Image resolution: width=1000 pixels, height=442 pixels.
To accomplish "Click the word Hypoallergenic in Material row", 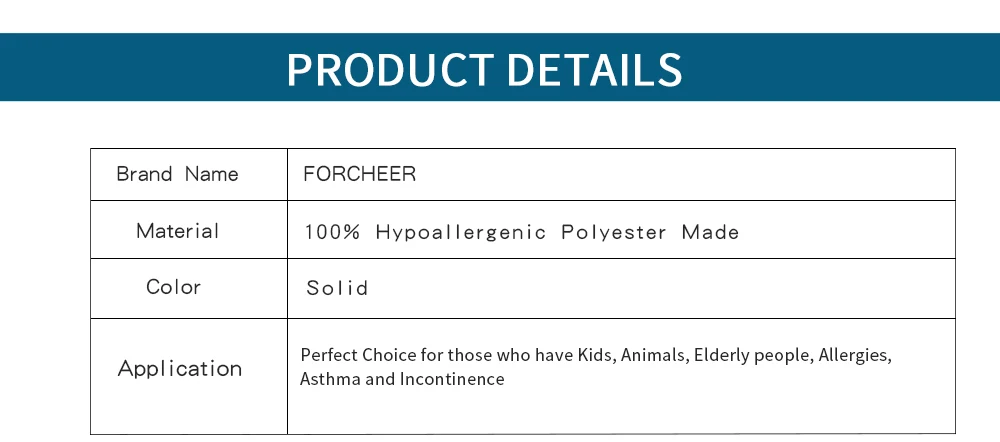I will tap(460, 232).
